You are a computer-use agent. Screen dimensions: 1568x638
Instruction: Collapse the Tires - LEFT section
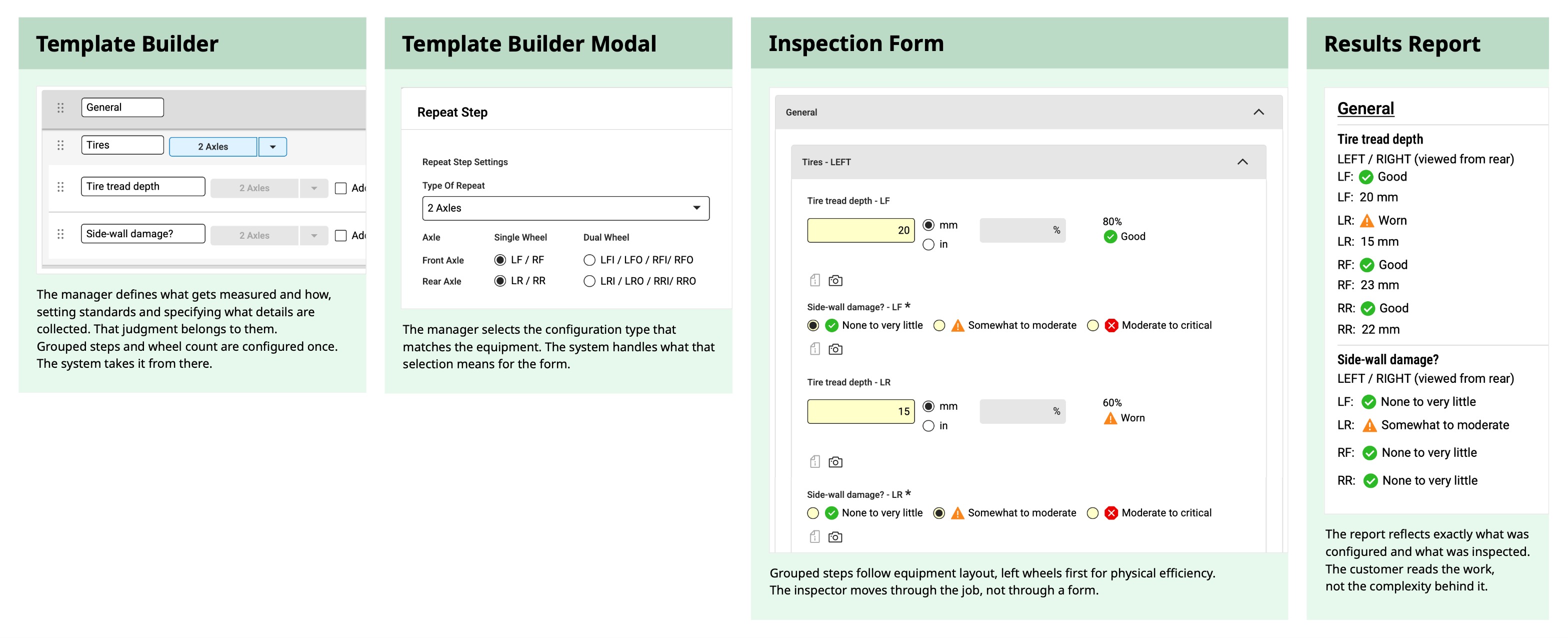tap(1242, 162)
